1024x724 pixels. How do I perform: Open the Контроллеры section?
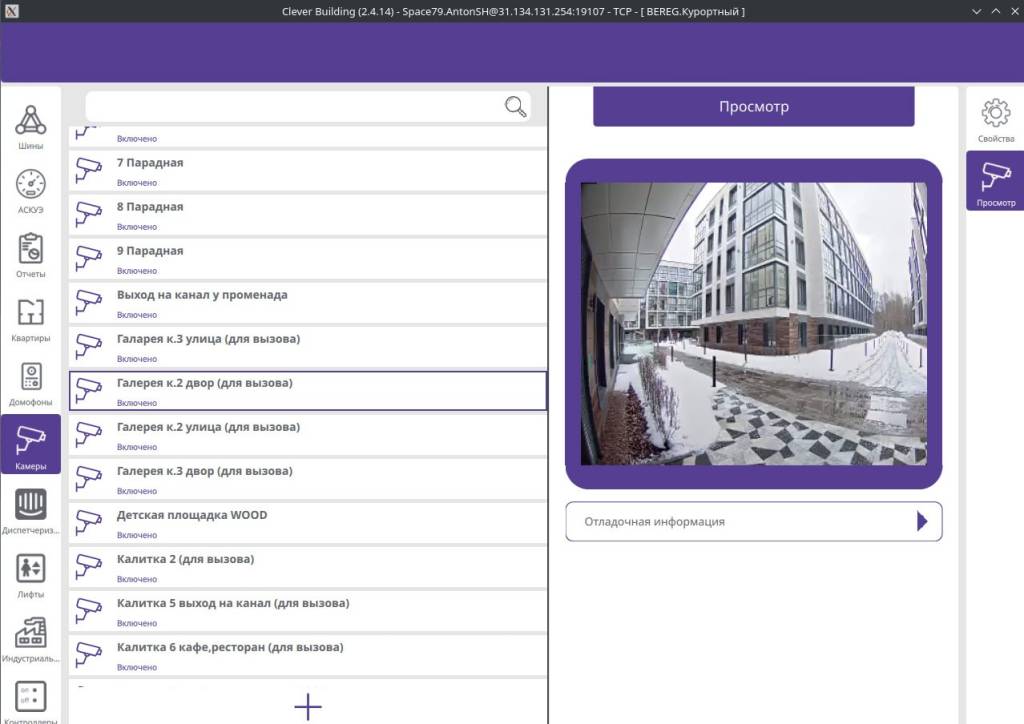tap(31, 700)
